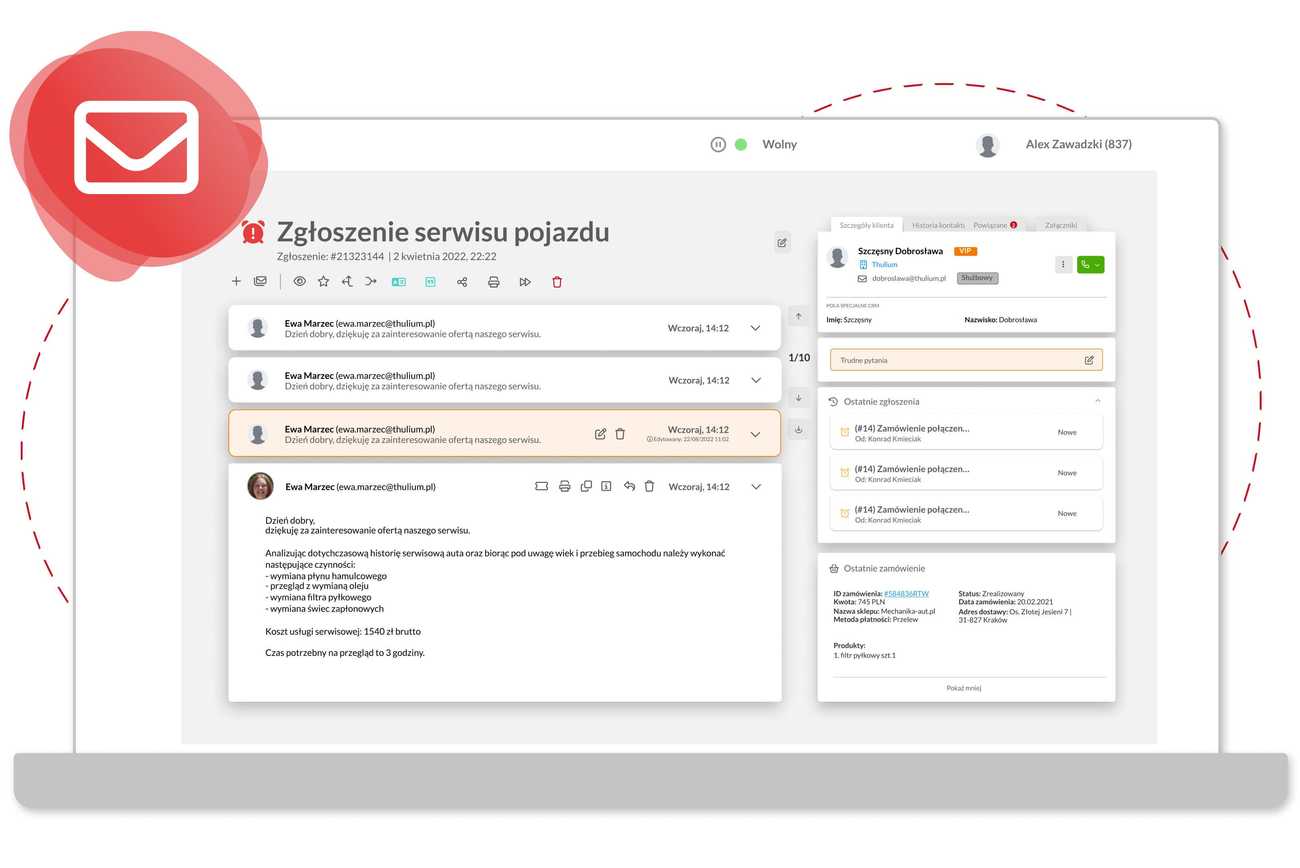Click the plus icon in ticket toolbar
The width and height of the screenshot is (1300, 868).
click(236, 282)
